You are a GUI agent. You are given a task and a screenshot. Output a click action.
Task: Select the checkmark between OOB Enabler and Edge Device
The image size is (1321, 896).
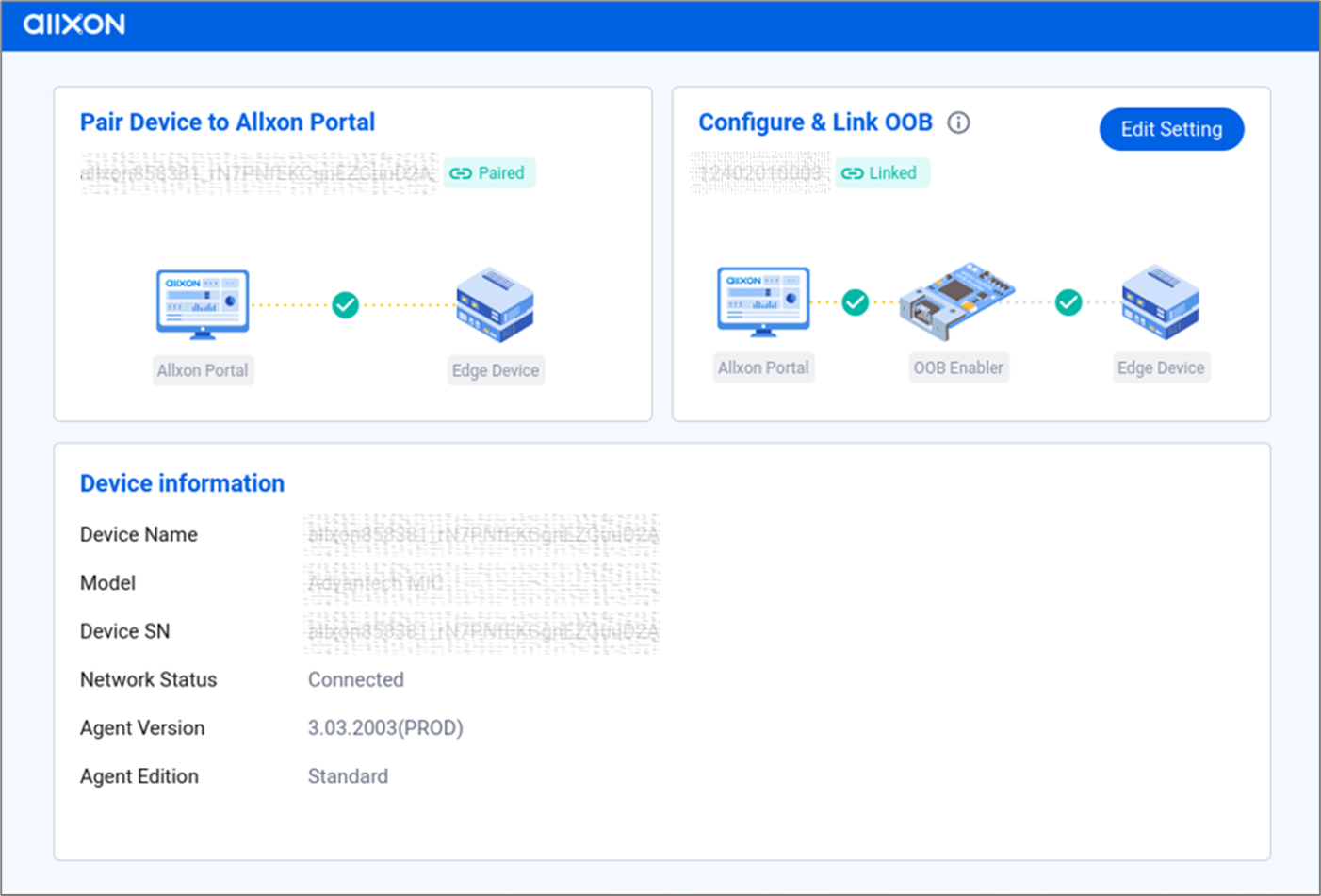click(1069, 304)
